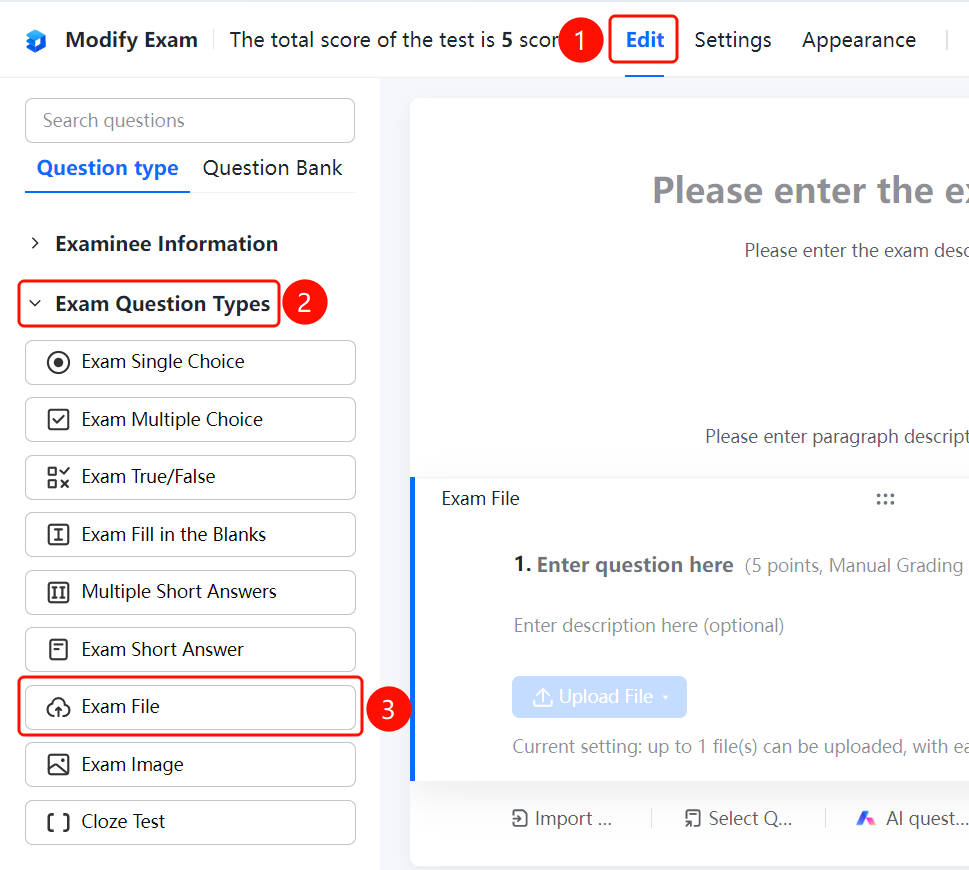Add a Cloze Test question

point(190,822)
